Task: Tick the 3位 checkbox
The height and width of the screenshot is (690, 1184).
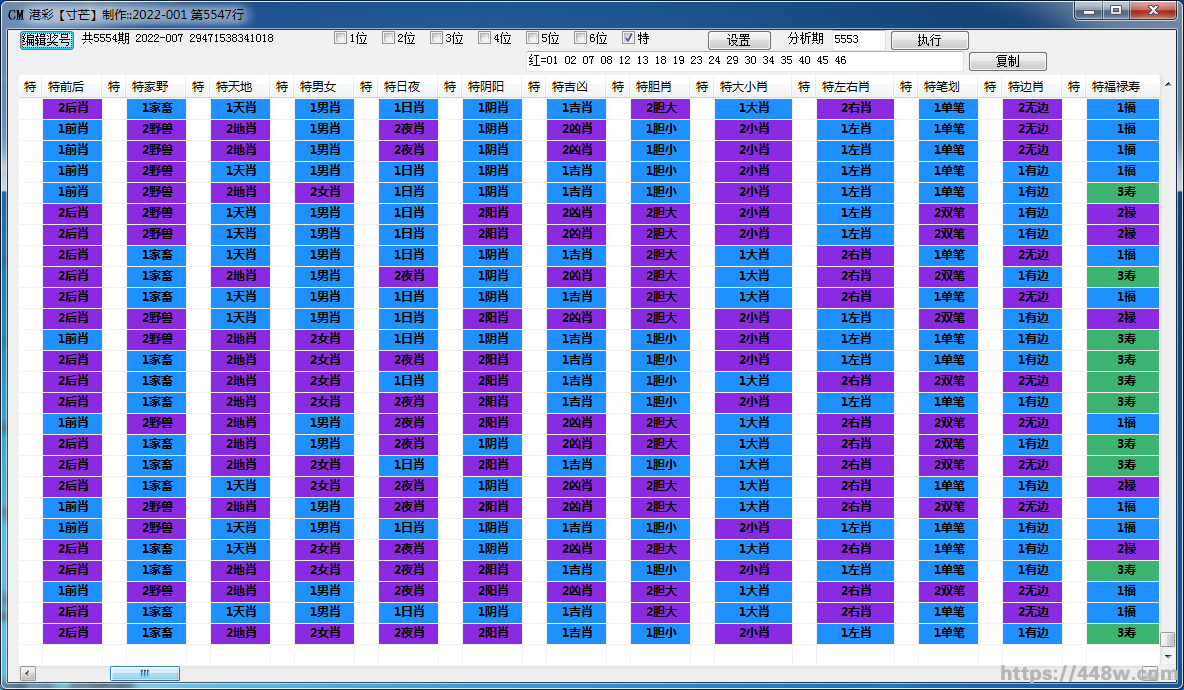Action: click(436, 39)
